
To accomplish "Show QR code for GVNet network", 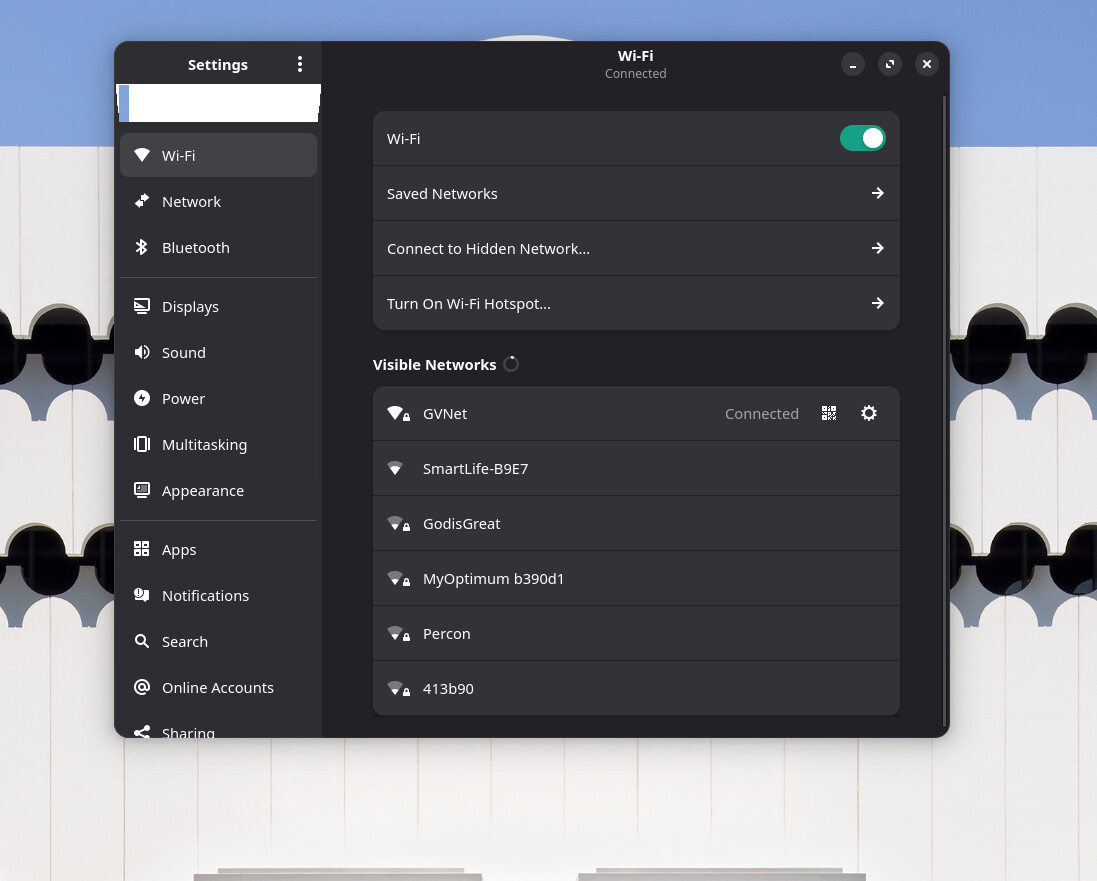I will (829, 413).
